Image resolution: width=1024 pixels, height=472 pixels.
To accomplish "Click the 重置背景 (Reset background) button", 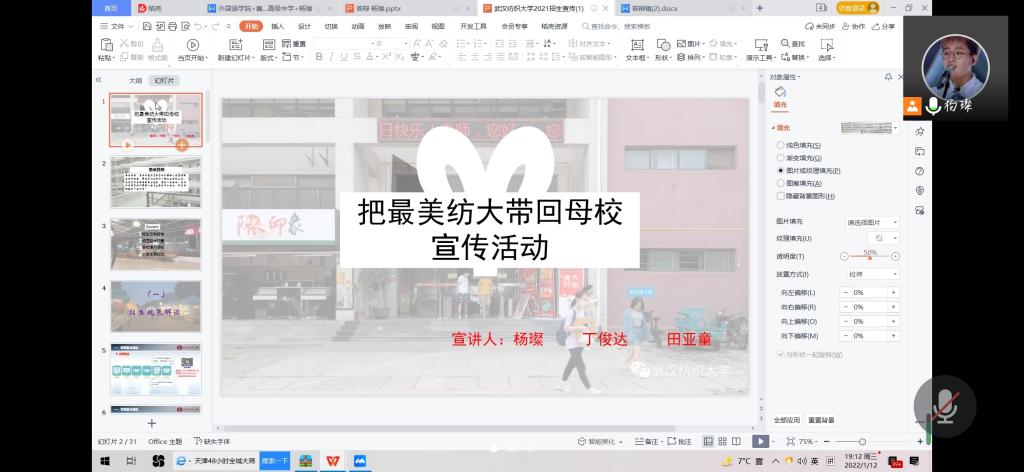I will 821,420.
